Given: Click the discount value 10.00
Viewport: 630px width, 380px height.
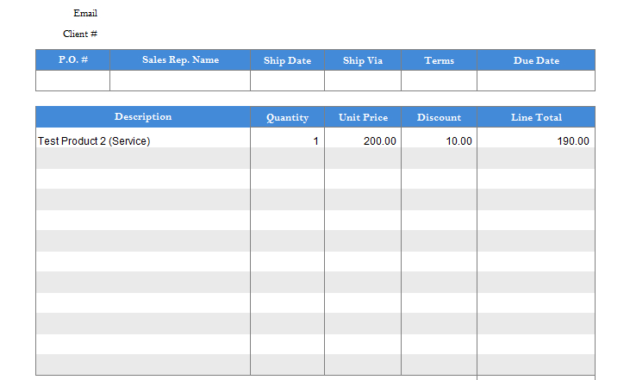Looking at the screenshot, I should pos(459,141).
